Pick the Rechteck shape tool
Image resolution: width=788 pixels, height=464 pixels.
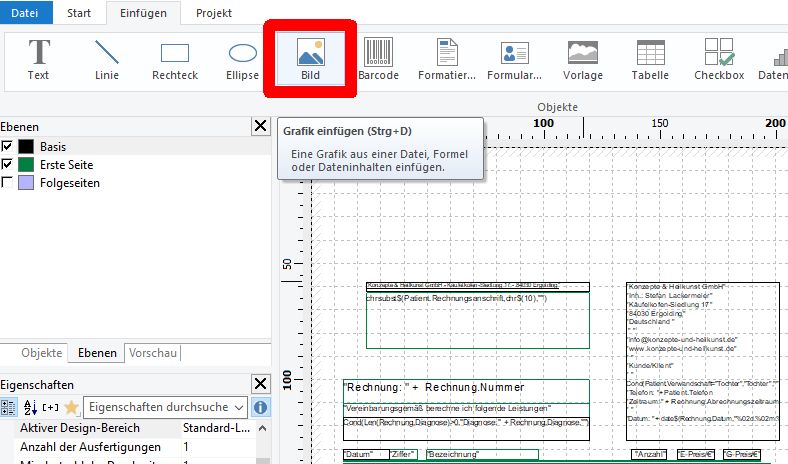tap(175, 58)
